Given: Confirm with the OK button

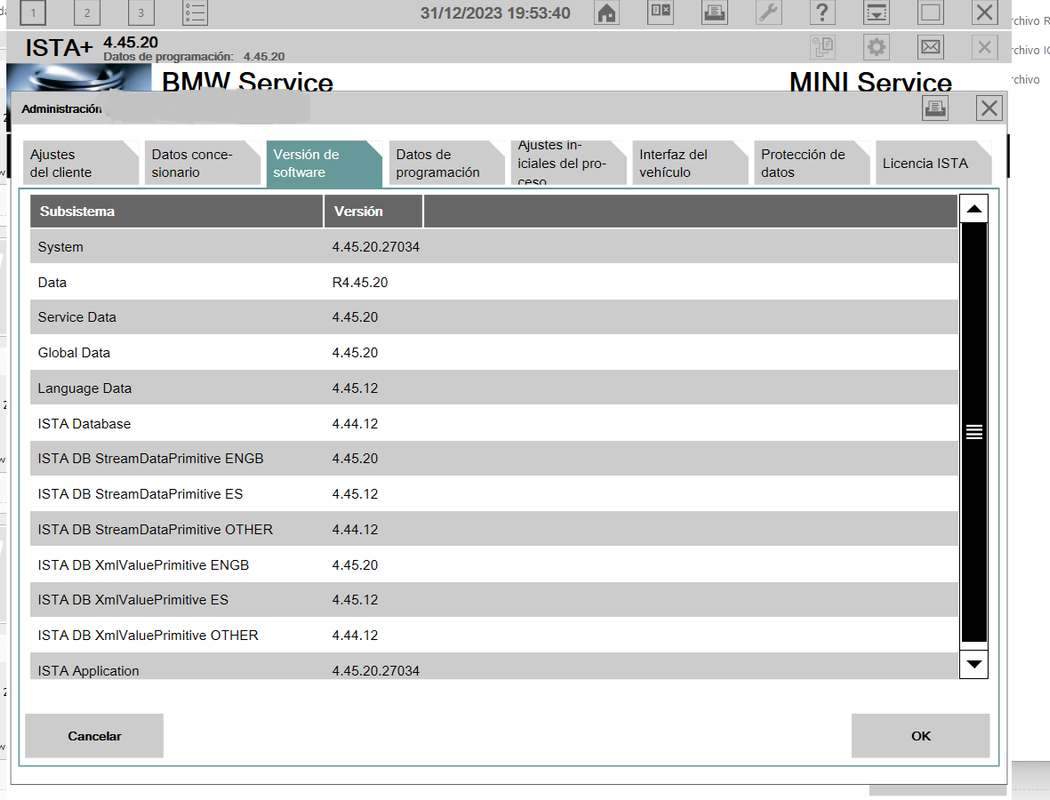Looking at the screenshot, I should pyautogui.click(x=921, y=736).
